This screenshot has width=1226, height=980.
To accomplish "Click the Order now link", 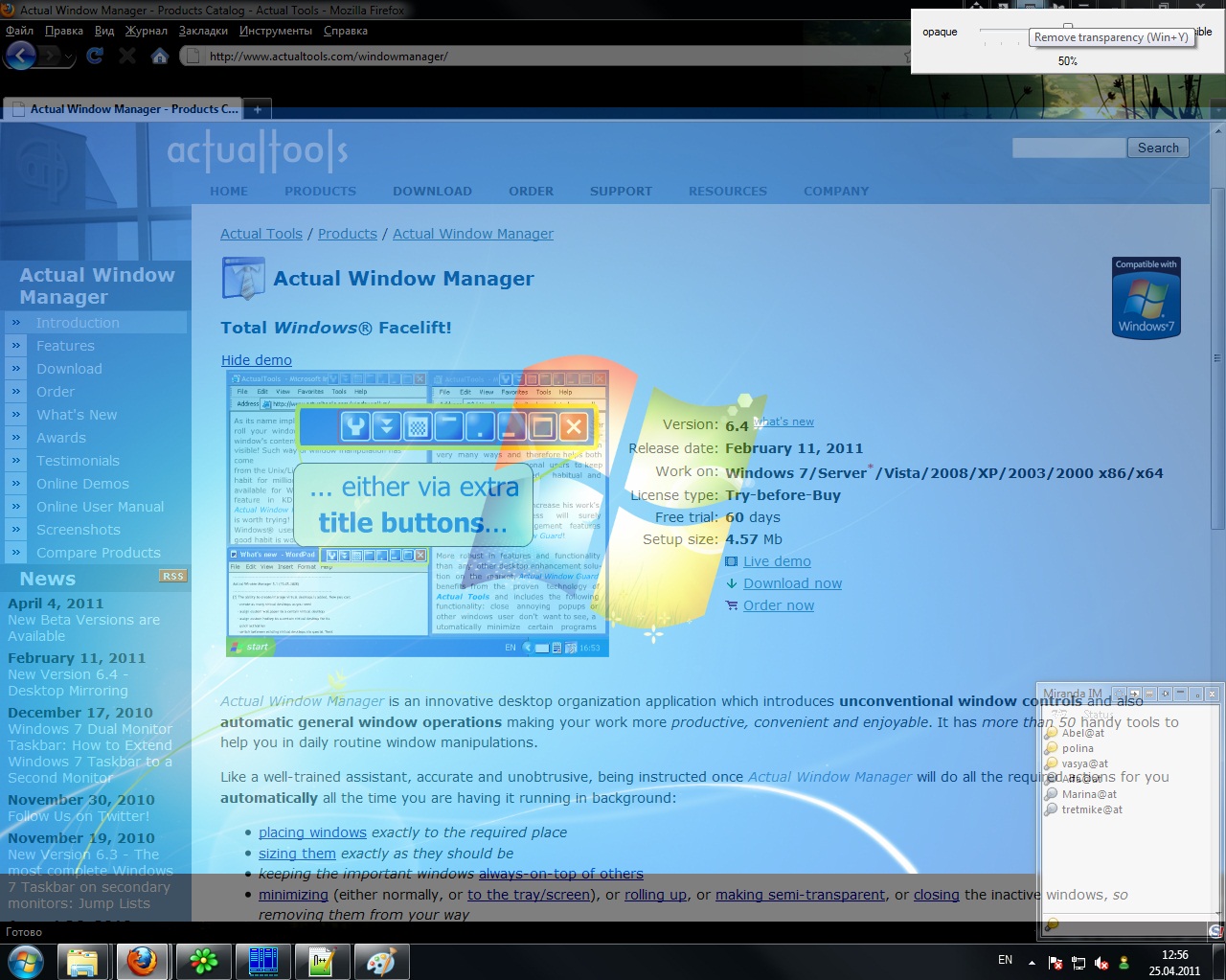I will click(x=779, y=605).
